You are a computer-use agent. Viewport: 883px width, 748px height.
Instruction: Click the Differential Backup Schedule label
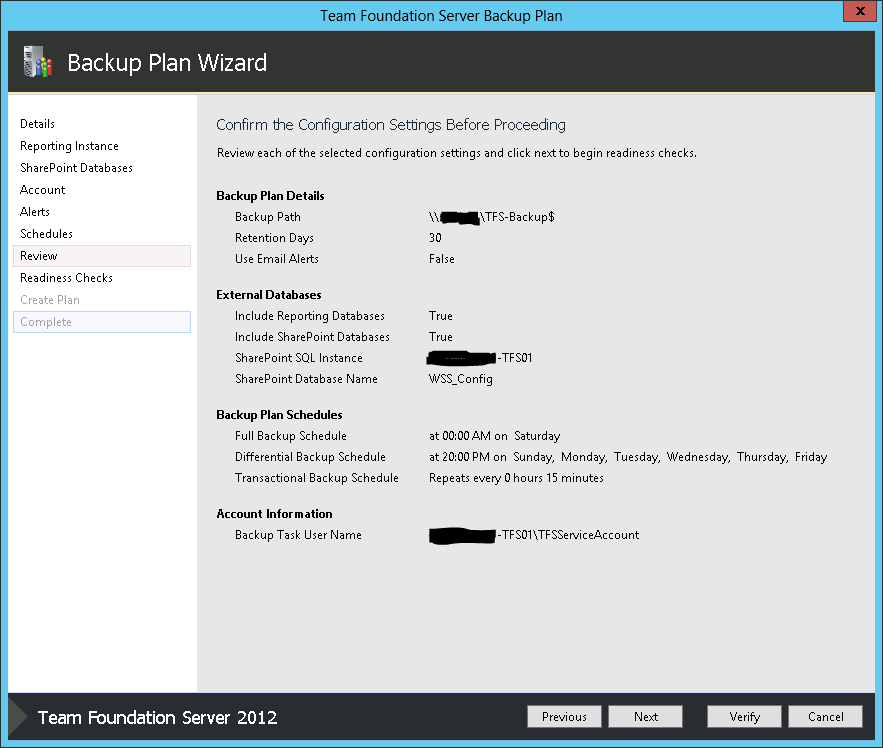[x=310, y=457]
